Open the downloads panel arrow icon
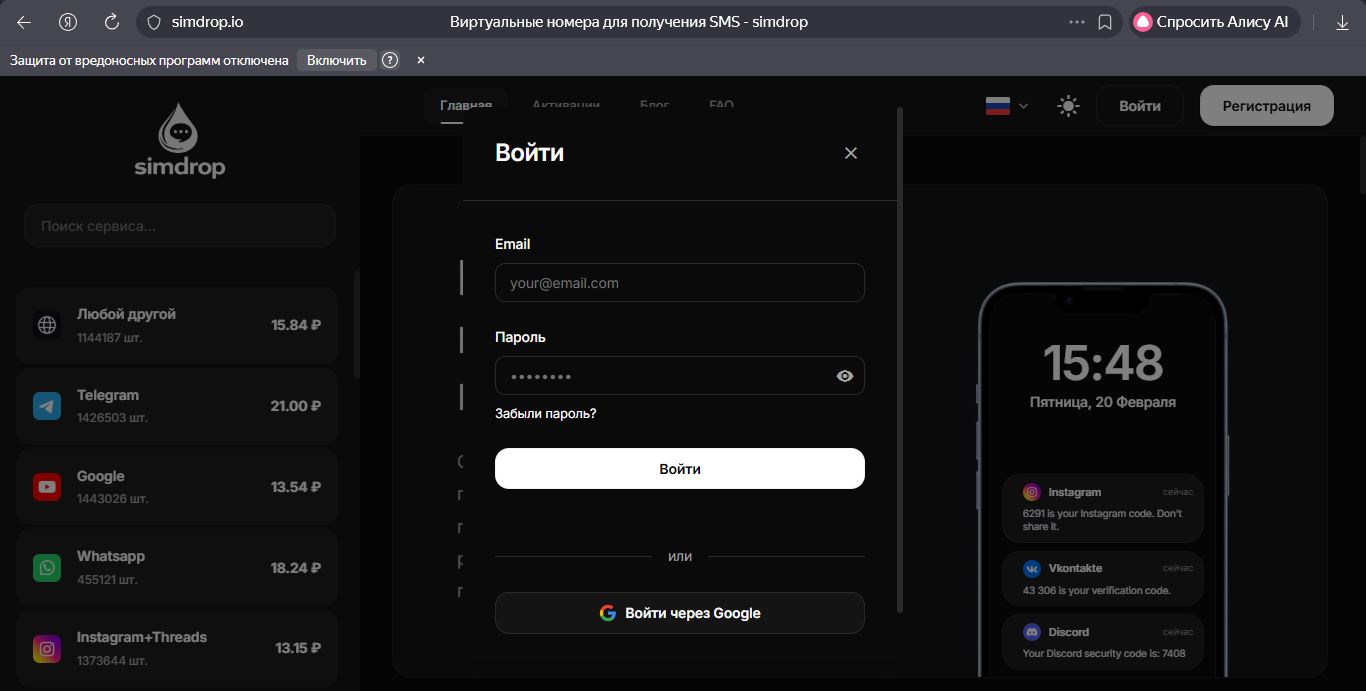The width and height of the screenshot is (1366, 691). [x=1341, y=21]
